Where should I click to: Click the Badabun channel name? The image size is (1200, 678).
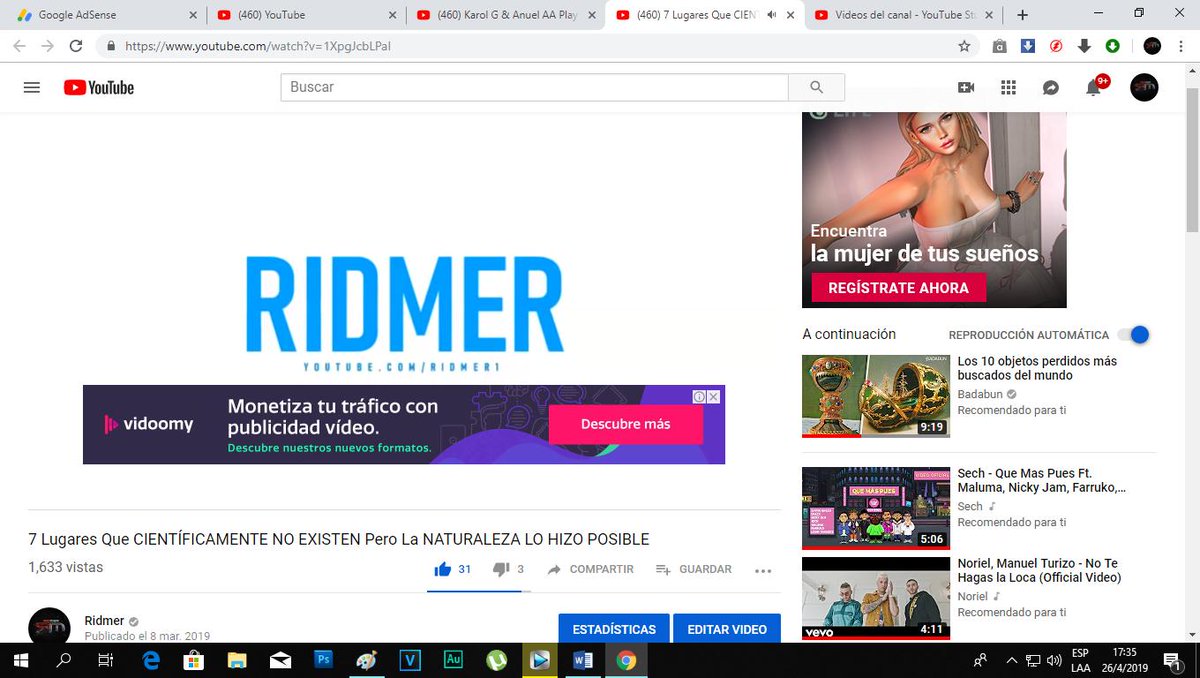pyautogui.click(x=980, y=394)
